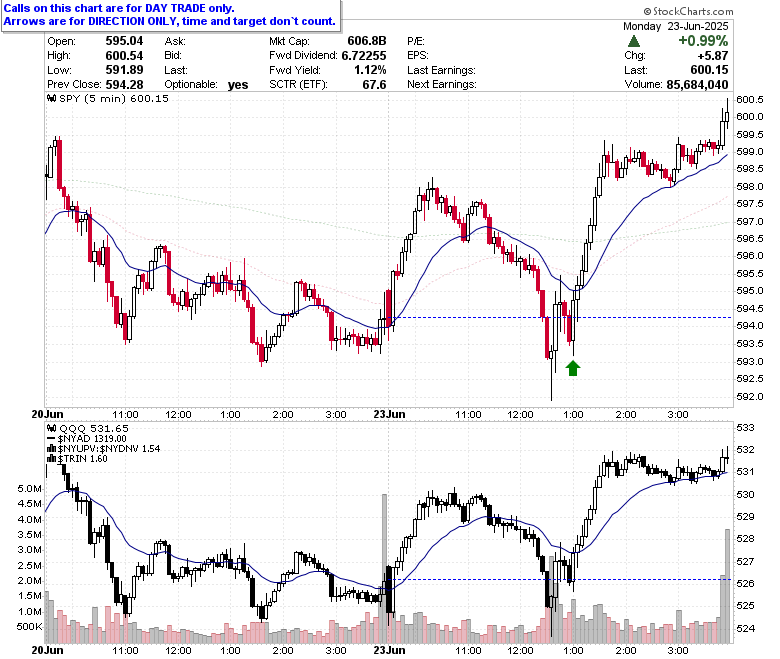
Task: Click the Volume value 85,684,040
Action: (697, 85)
